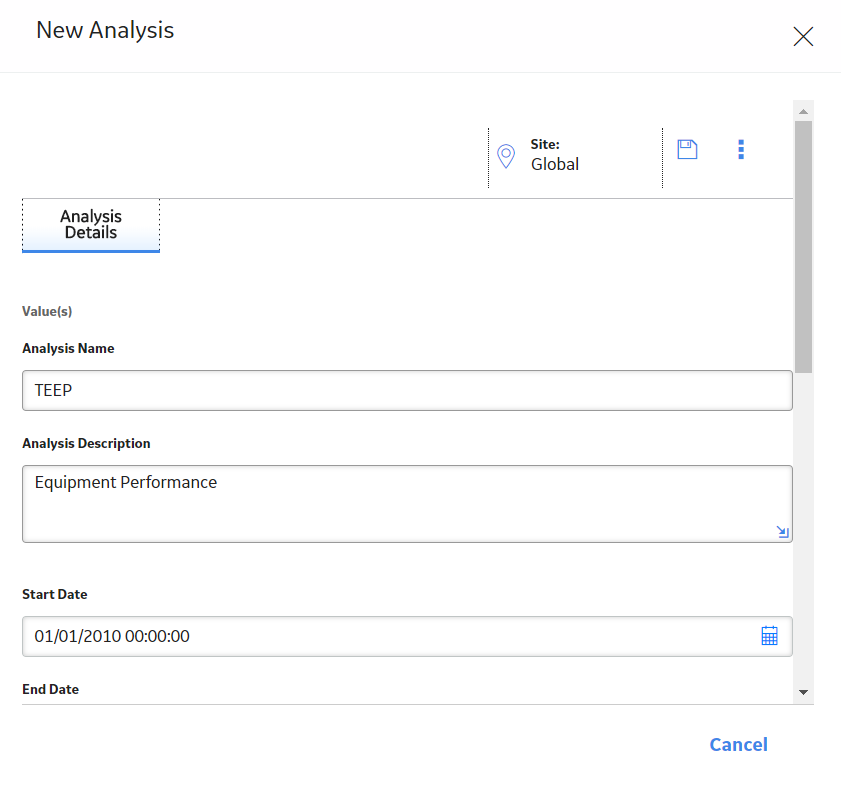Image resolution: width=841 pixels, height=787 pixels.
Task: Click the Site Global label
Action: pyautogui.click(x=555, y=155)
